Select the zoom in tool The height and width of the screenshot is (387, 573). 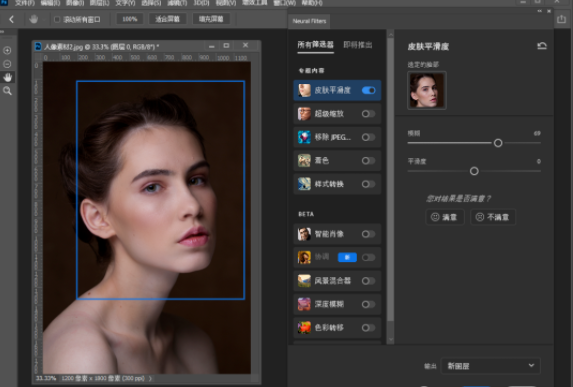click(7, 50)
